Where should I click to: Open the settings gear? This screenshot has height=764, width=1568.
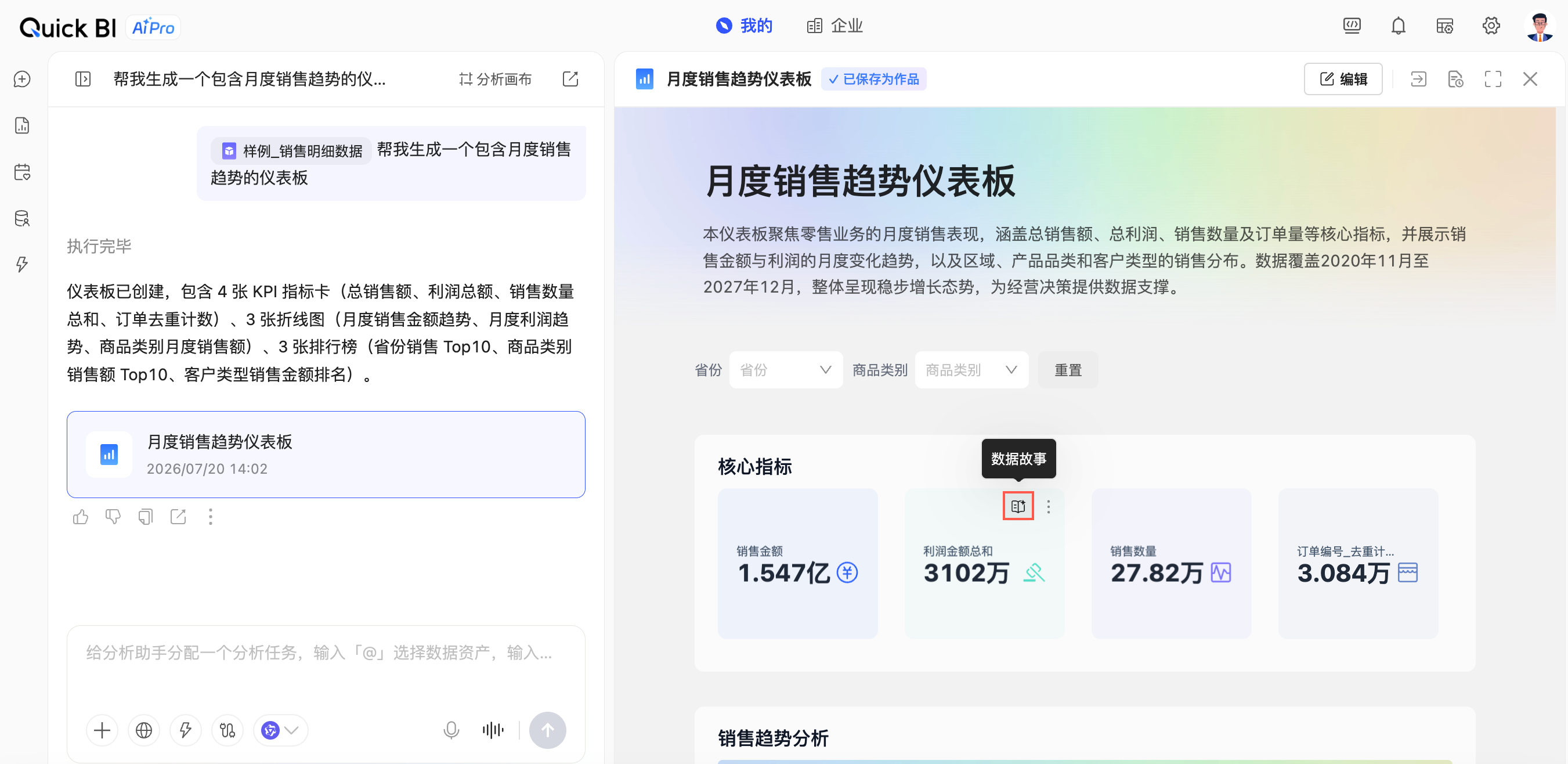(1491, 26)
